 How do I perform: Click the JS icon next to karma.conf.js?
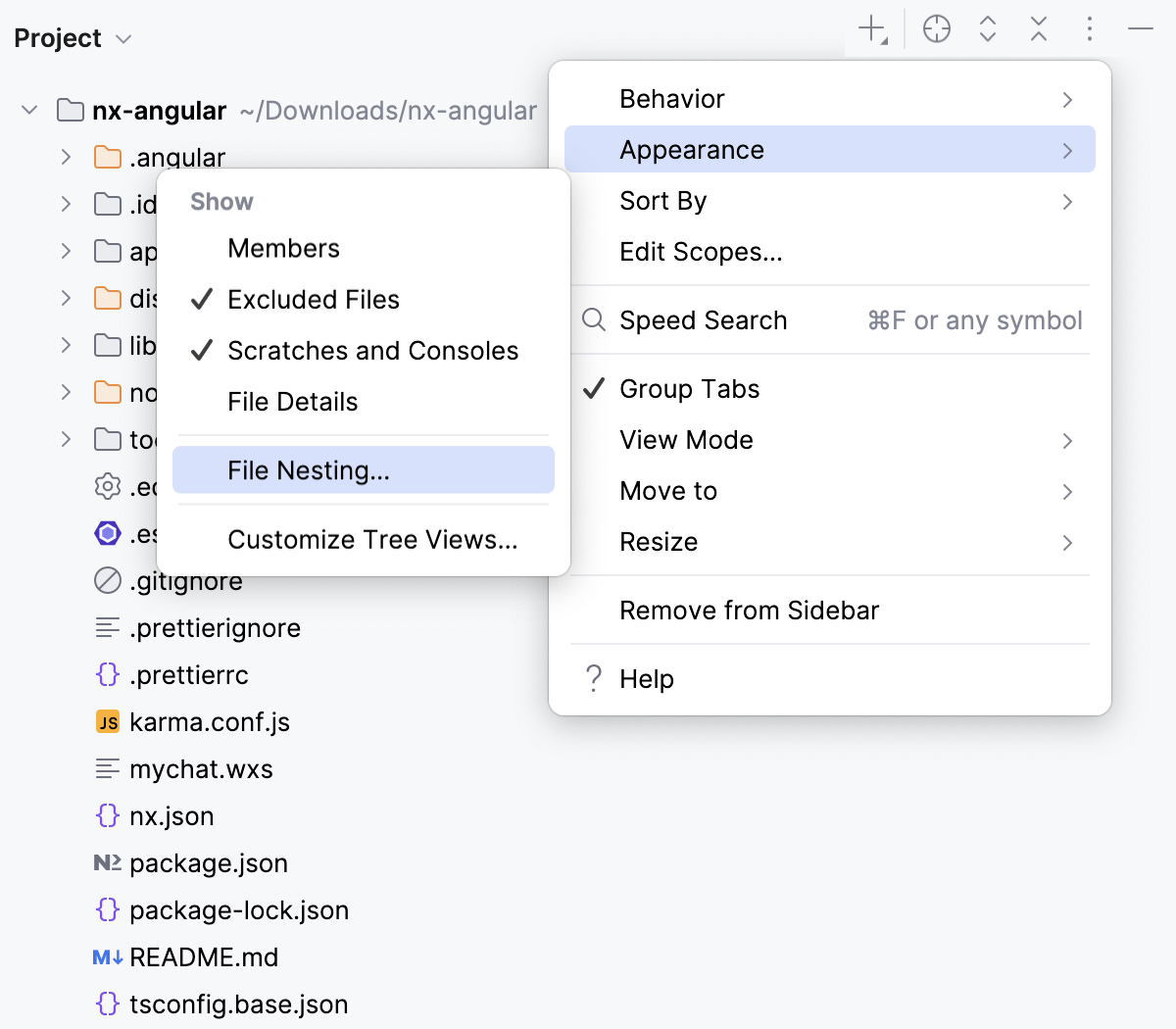[108, 722]
